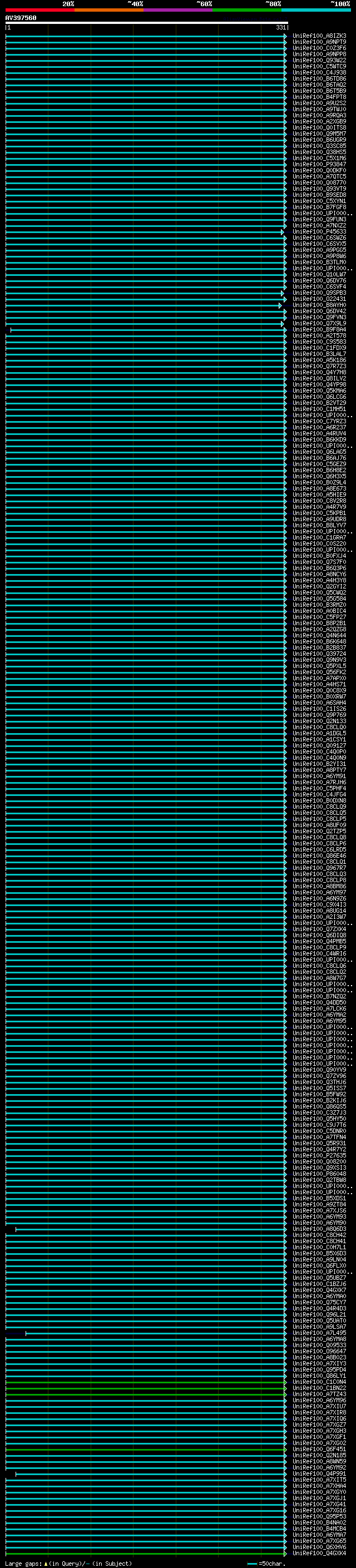This screenshot has height=1568, width=356.
Task: Select the label UniRef100_B4MCB4
Action: (319, 1529)
